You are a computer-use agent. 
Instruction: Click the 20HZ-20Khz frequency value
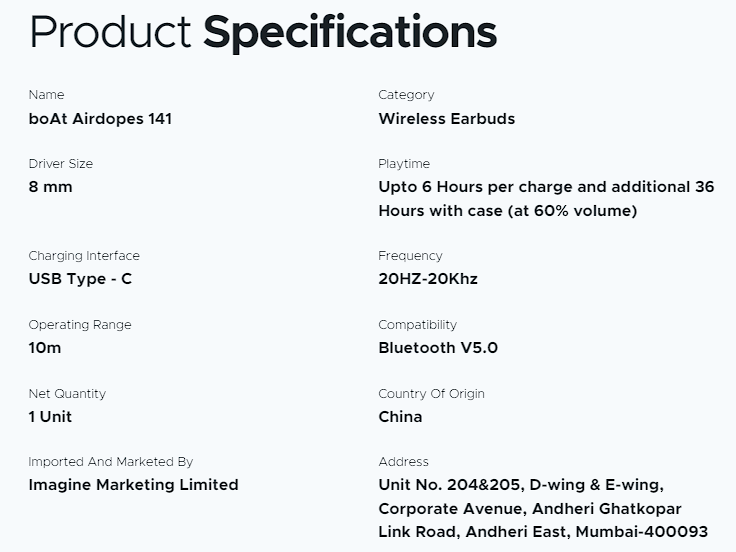coord(428,278)
